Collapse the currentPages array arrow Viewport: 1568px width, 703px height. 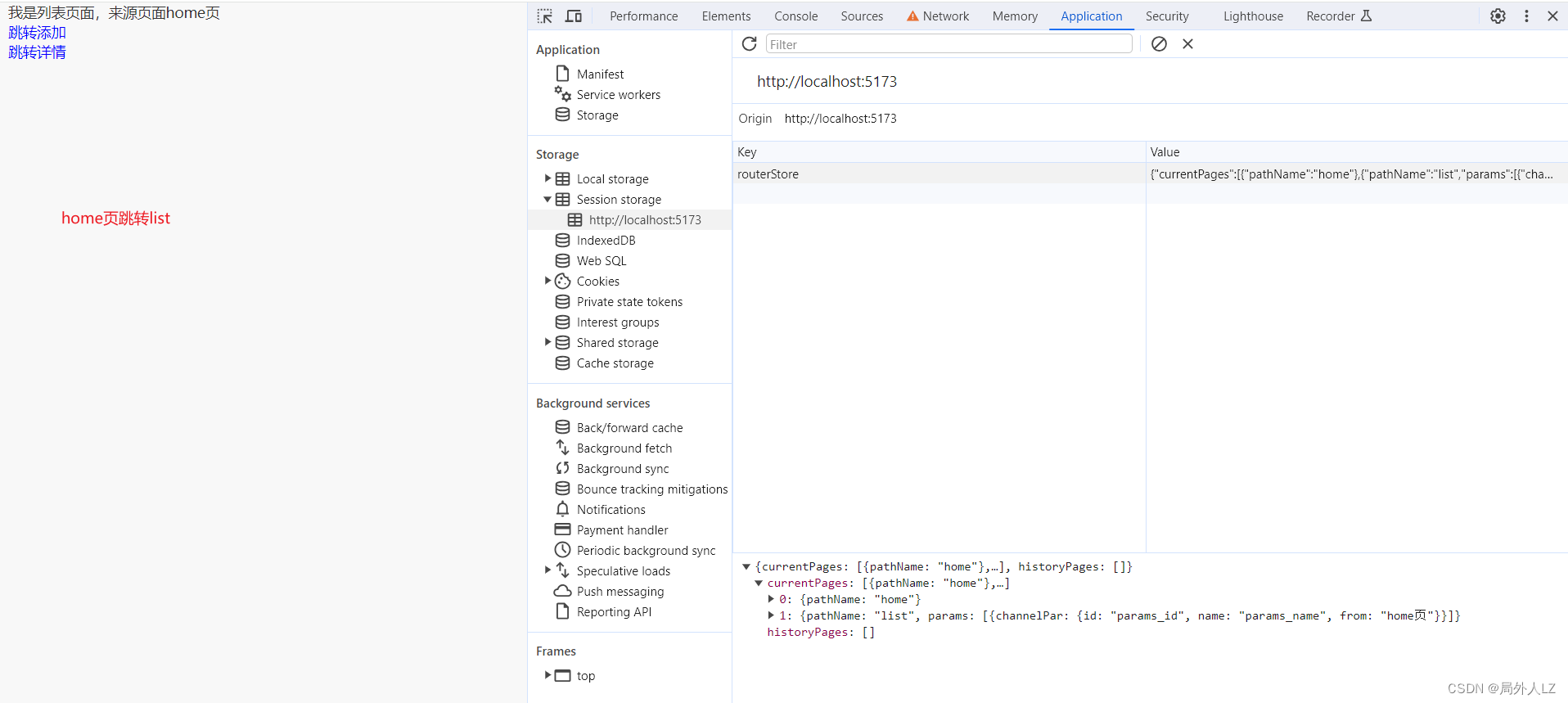759,583
